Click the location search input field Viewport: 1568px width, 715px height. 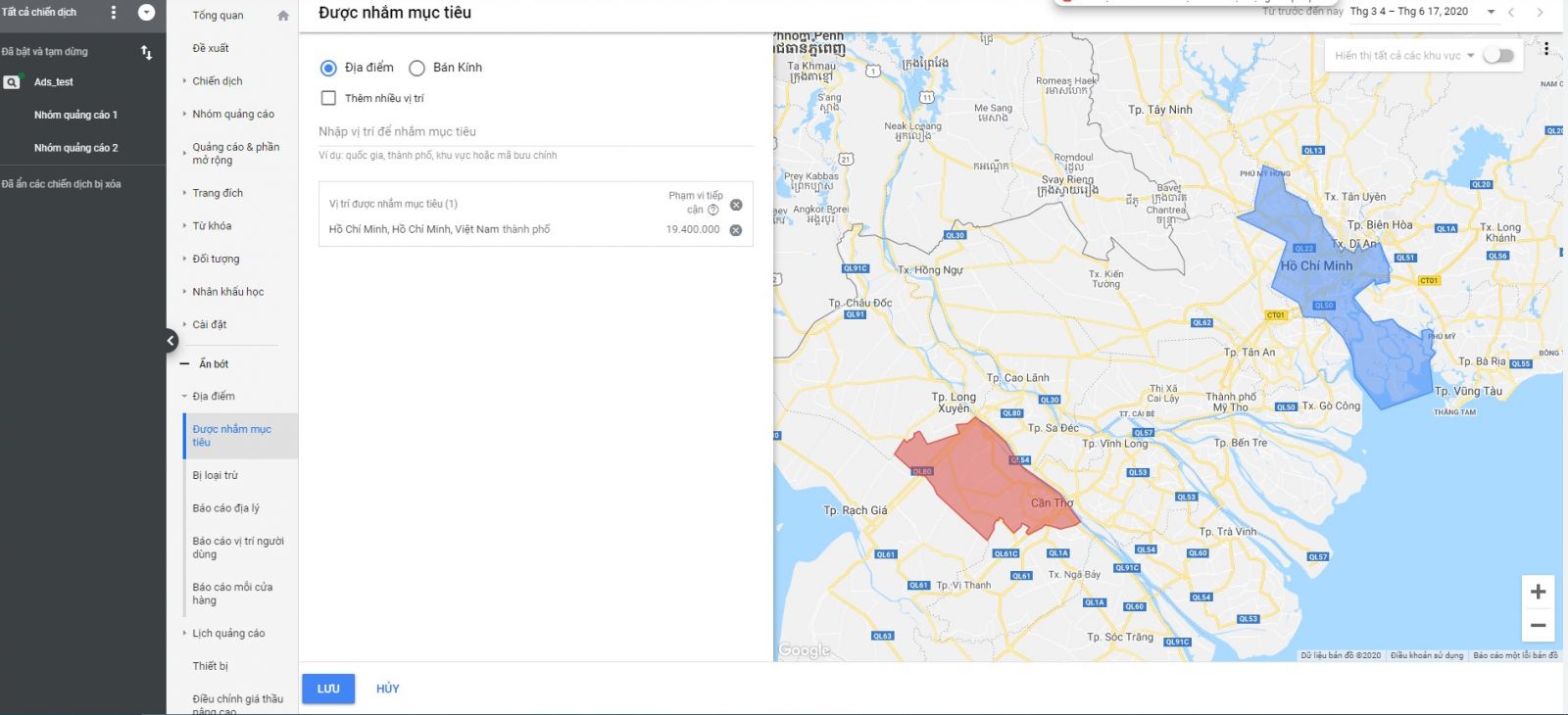535,132
